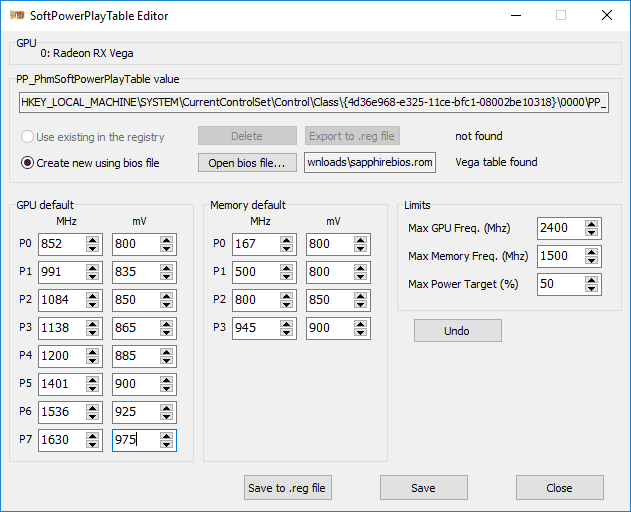Increase GPU P3 mV value 865
Image resolution: width=631 pixels, height=512 pixels.
[166, 324]
